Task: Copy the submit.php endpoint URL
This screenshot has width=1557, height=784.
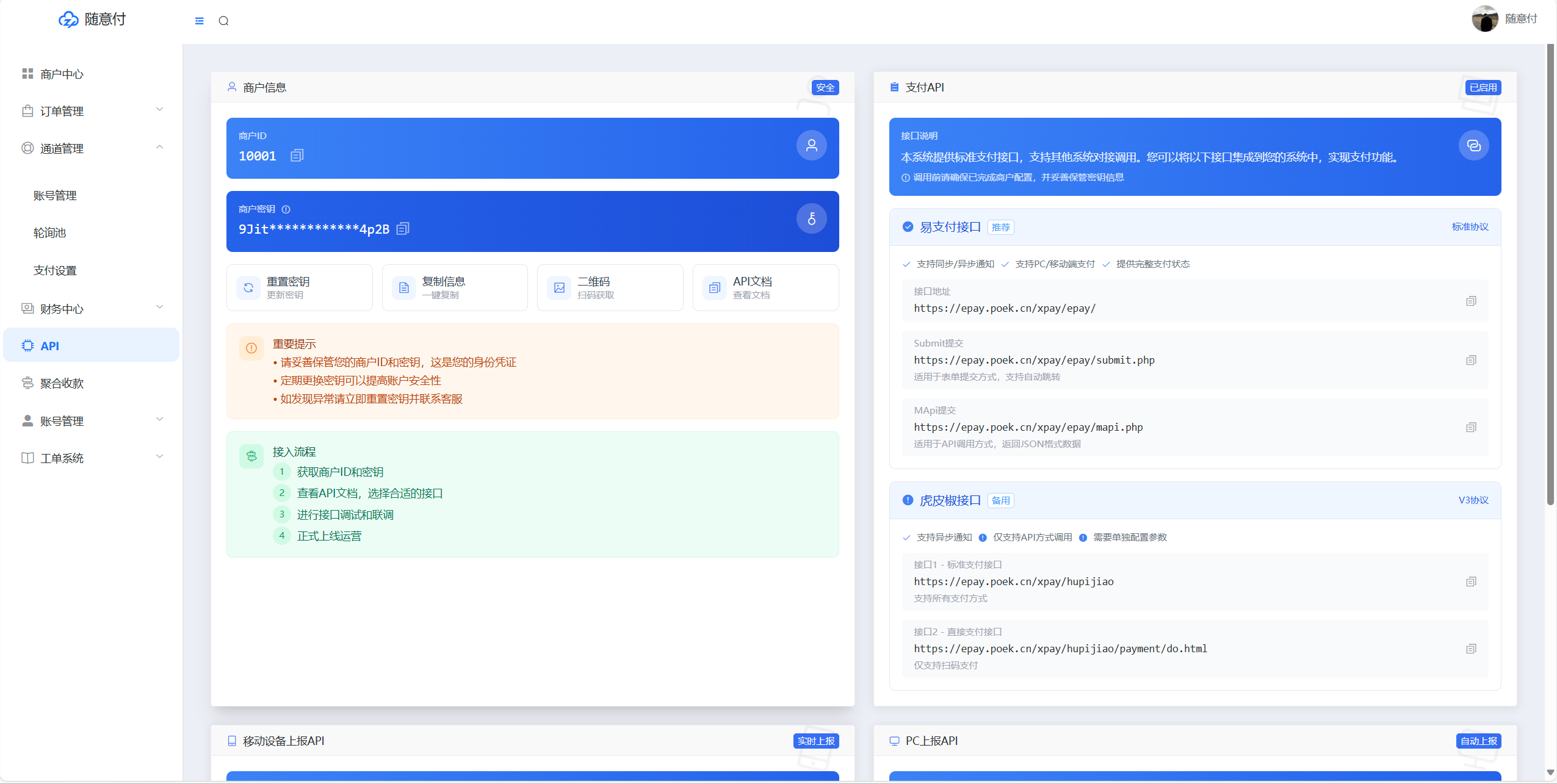Action: (1471, 361)
